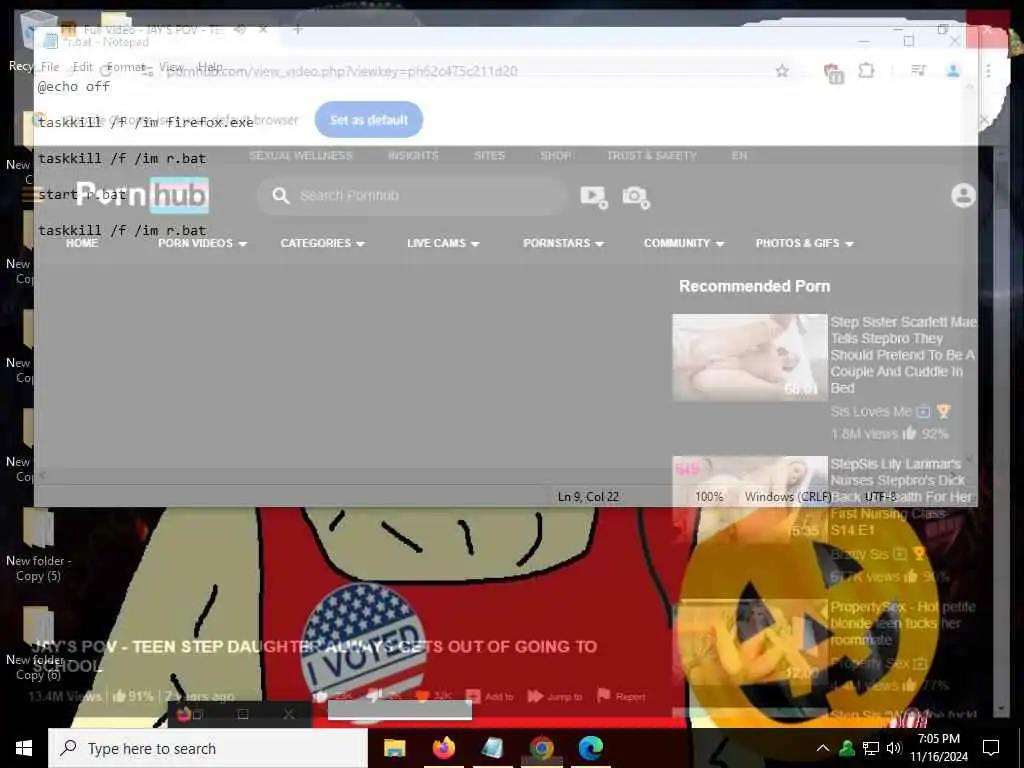Open the SHOP link in top bar
This screenshot has height=768, width=1024.
coord(556,155)
